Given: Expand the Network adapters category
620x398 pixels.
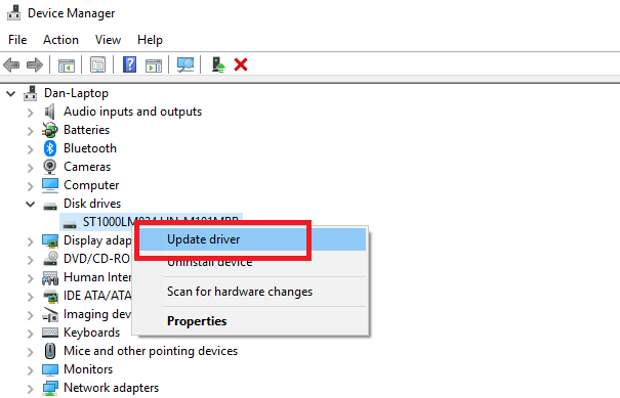Looking at the screenshot, I should tap(30, 389).
